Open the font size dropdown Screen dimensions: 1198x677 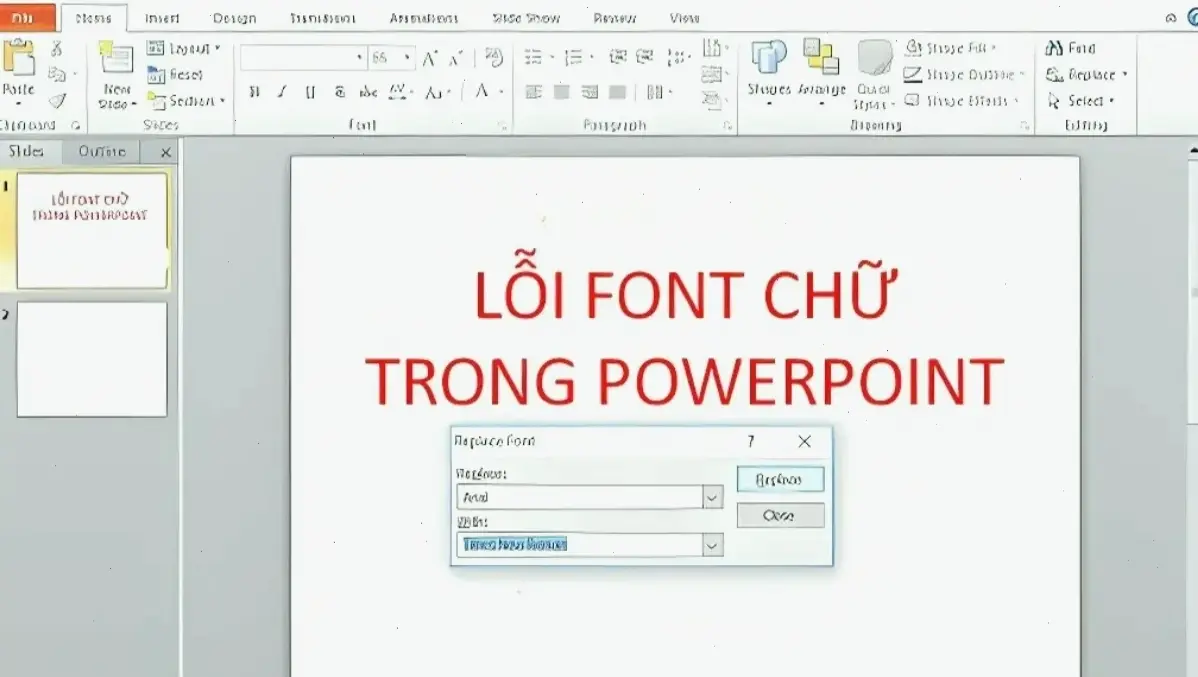click(406, 57)
